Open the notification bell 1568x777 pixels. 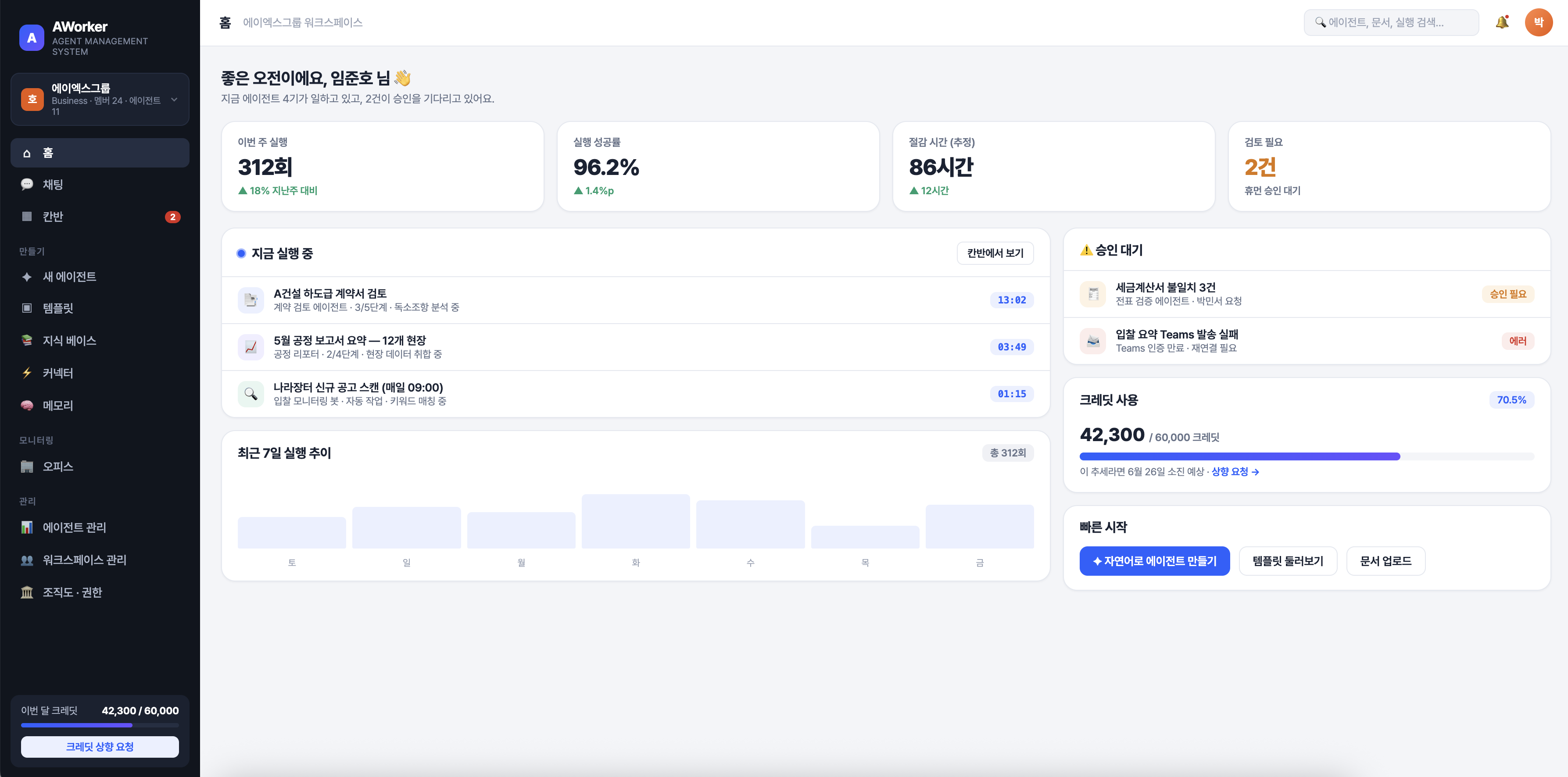[x=1502, y=22]
